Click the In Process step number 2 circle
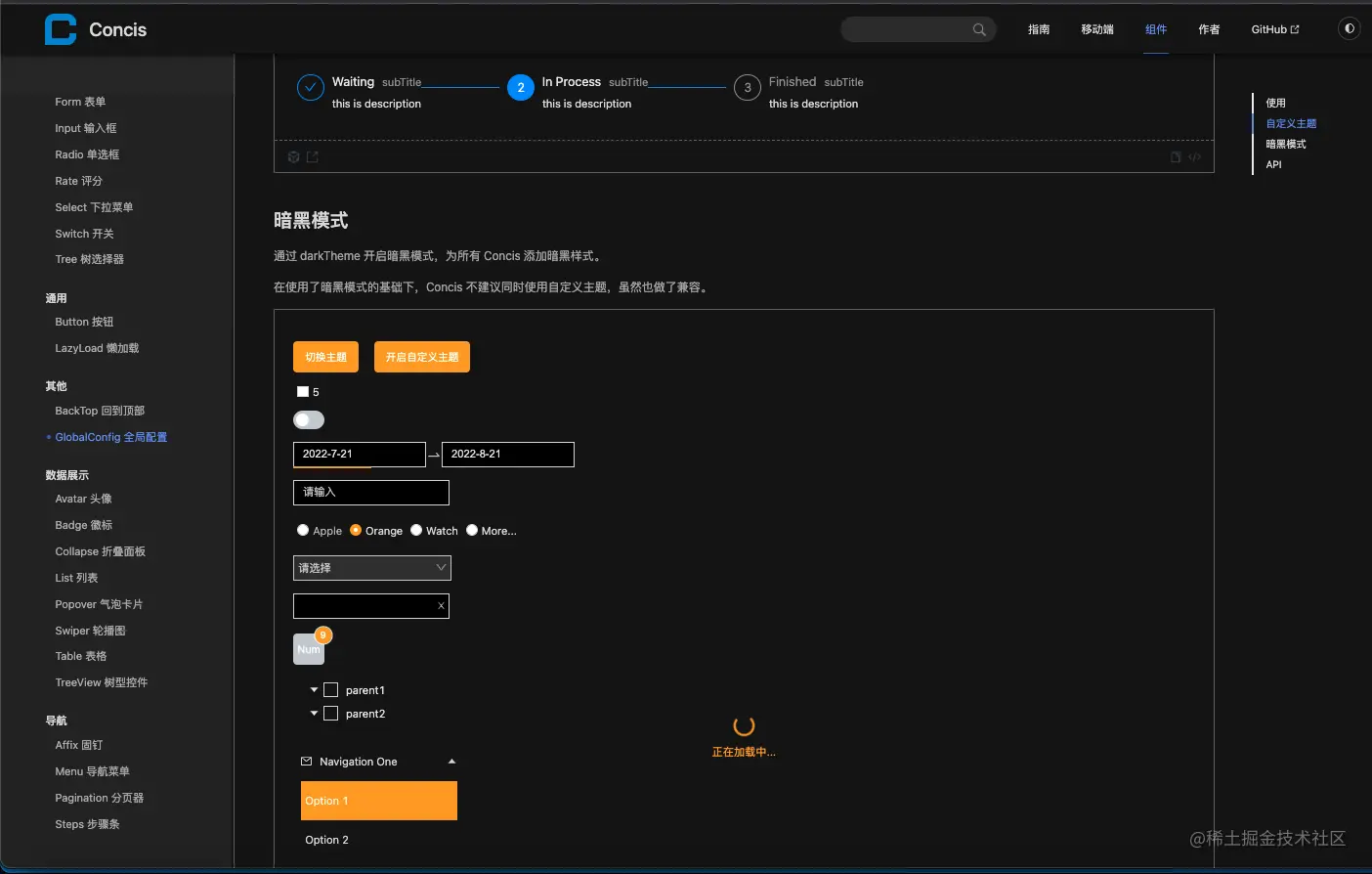1372x874 pixels. tap(521, 88)
